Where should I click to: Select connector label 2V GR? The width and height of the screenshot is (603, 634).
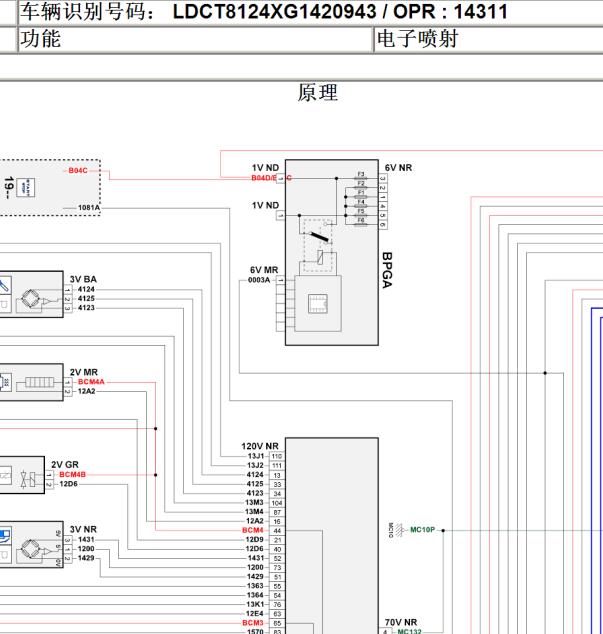65,465
